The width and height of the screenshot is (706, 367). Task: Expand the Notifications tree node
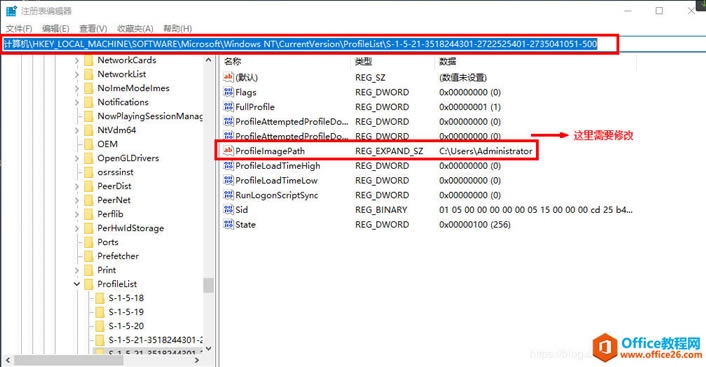pos(77,102)
